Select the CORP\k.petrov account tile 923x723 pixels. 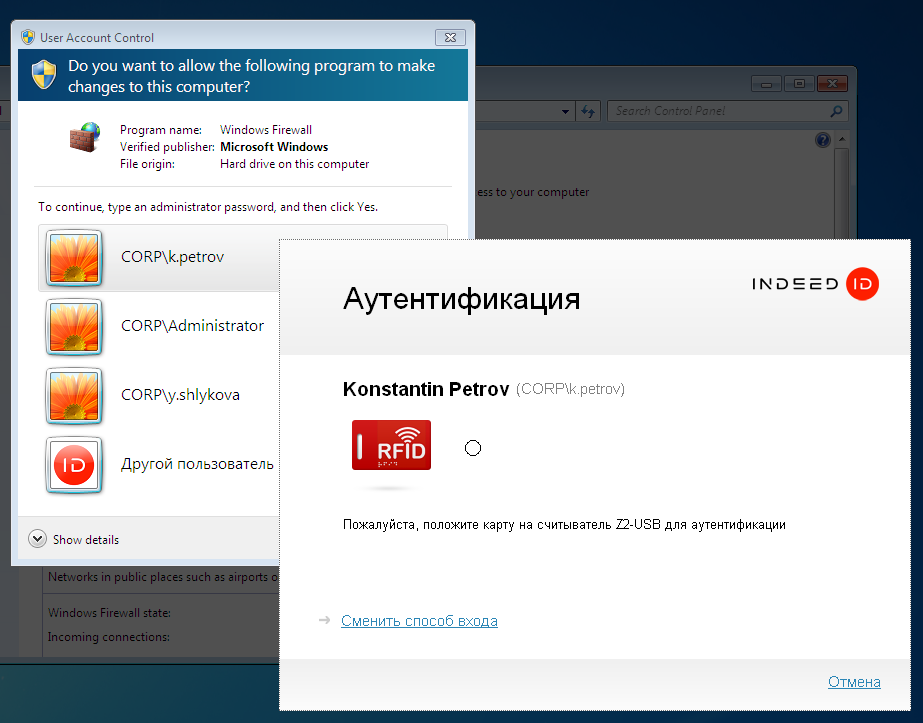[159, 258]
